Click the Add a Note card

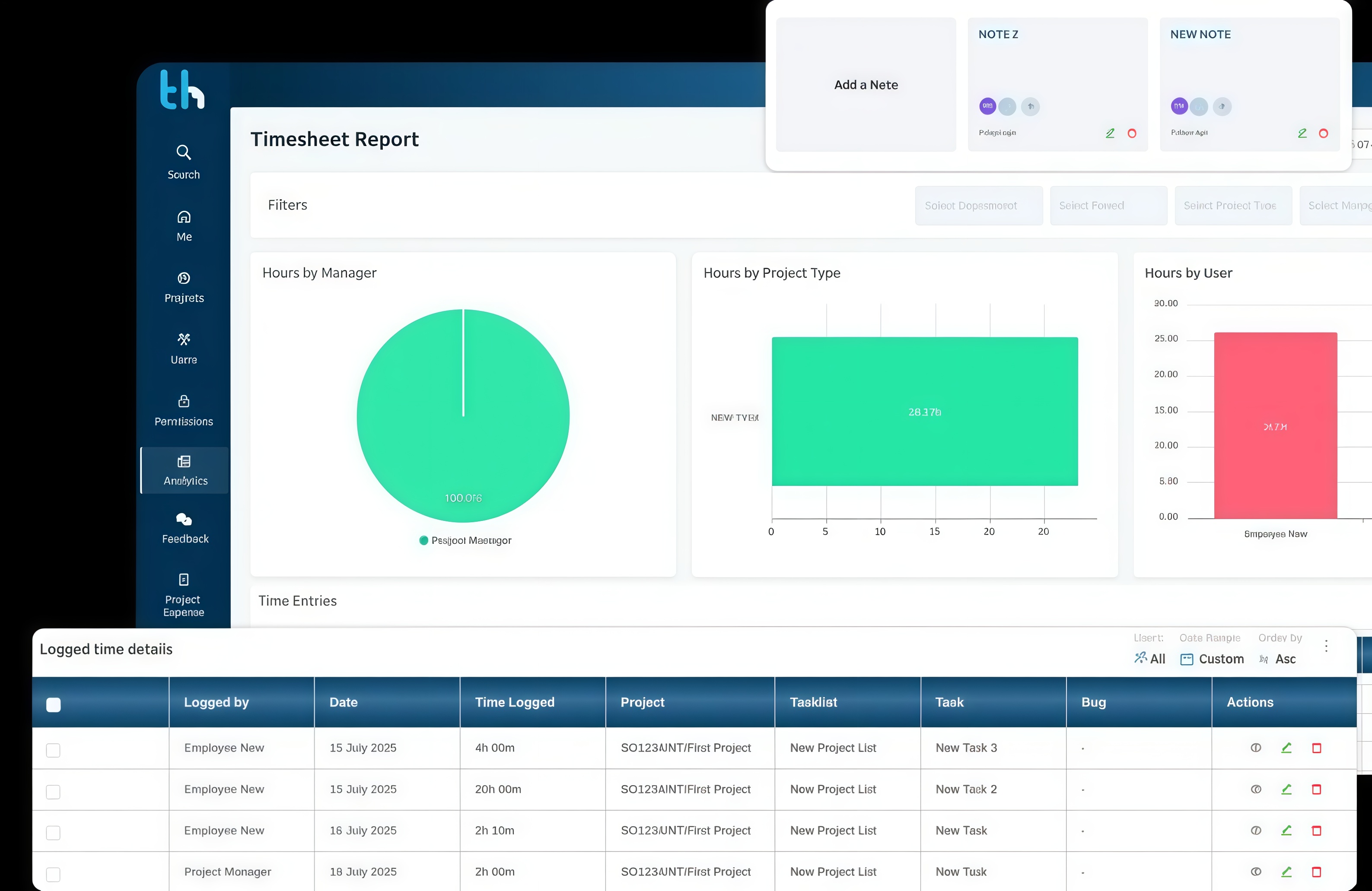click(865, 85)
